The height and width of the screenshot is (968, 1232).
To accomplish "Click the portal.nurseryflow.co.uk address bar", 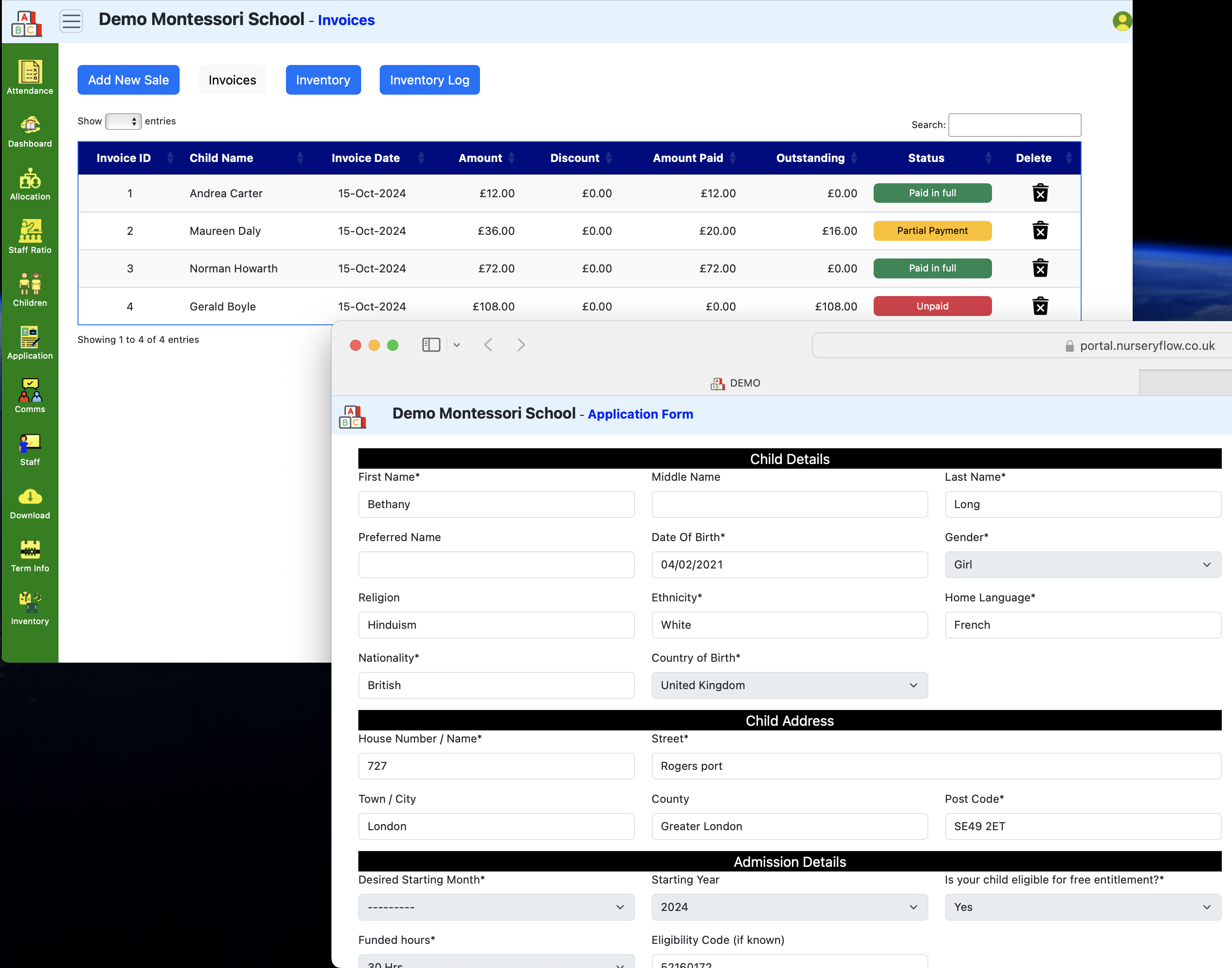I will click(x=1022, y=346).
